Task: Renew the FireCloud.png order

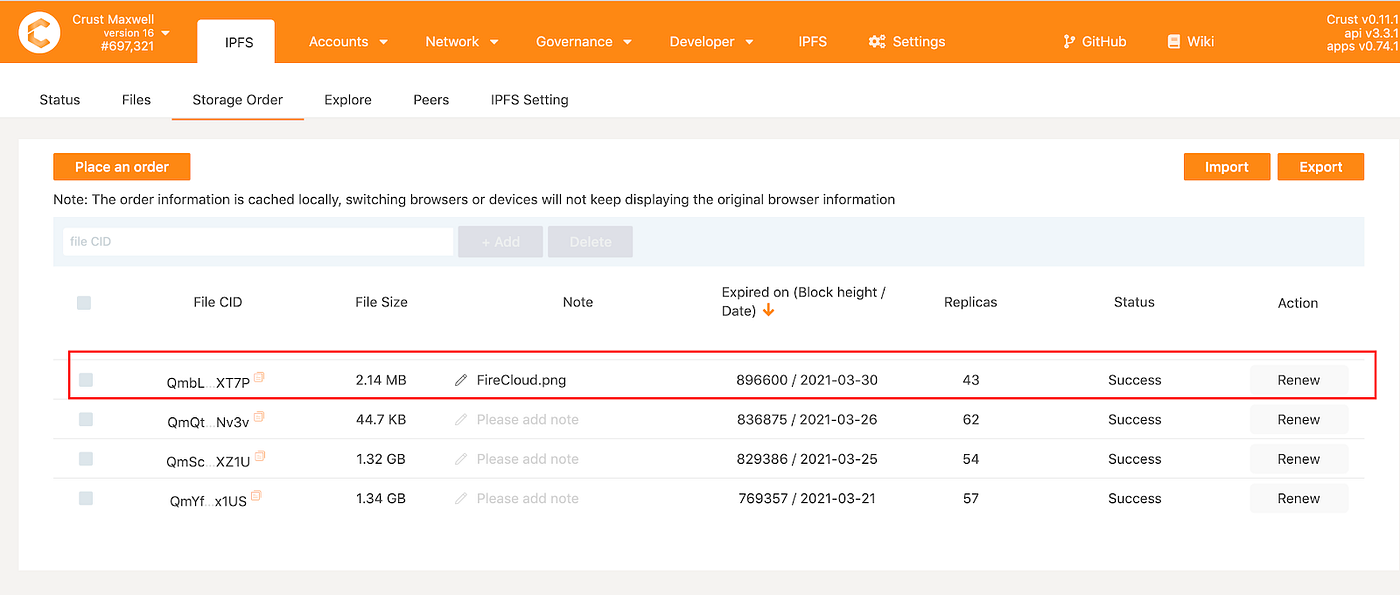Action: (1299, 380)
